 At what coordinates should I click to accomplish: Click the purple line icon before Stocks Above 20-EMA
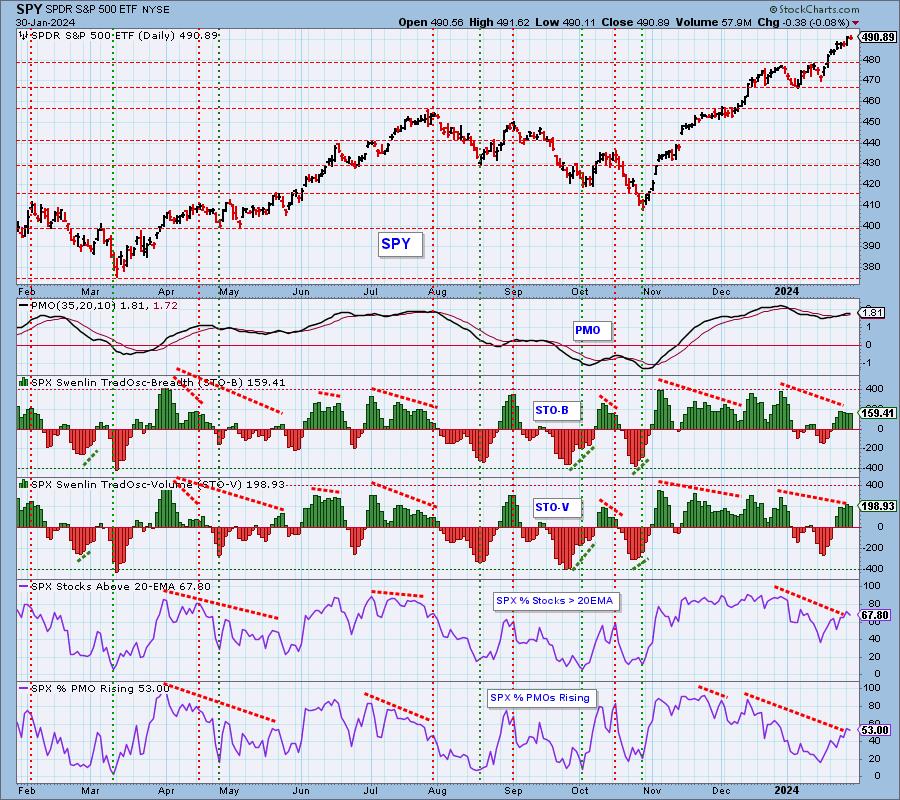[24, 587]
